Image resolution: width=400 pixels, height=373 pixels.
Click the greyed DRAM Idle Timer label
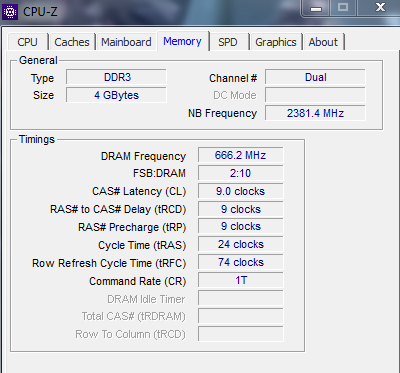pos(146,299)
